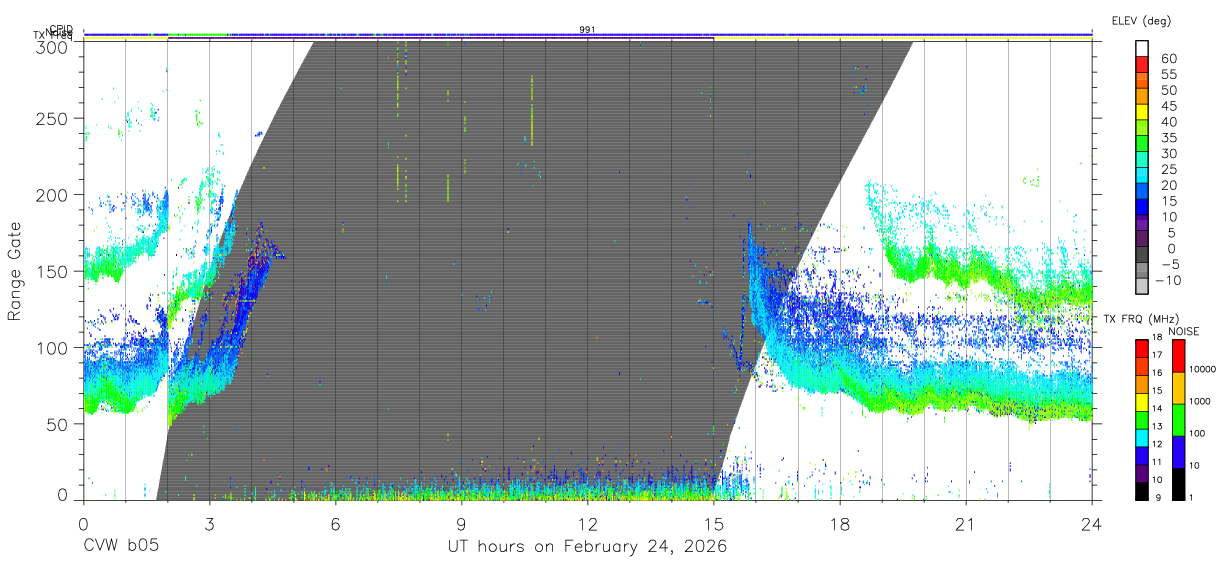1228x567 pixels.
Task: Click the rotated 'Range Gate' y-axis title
Action: click(x=15, y=273)
